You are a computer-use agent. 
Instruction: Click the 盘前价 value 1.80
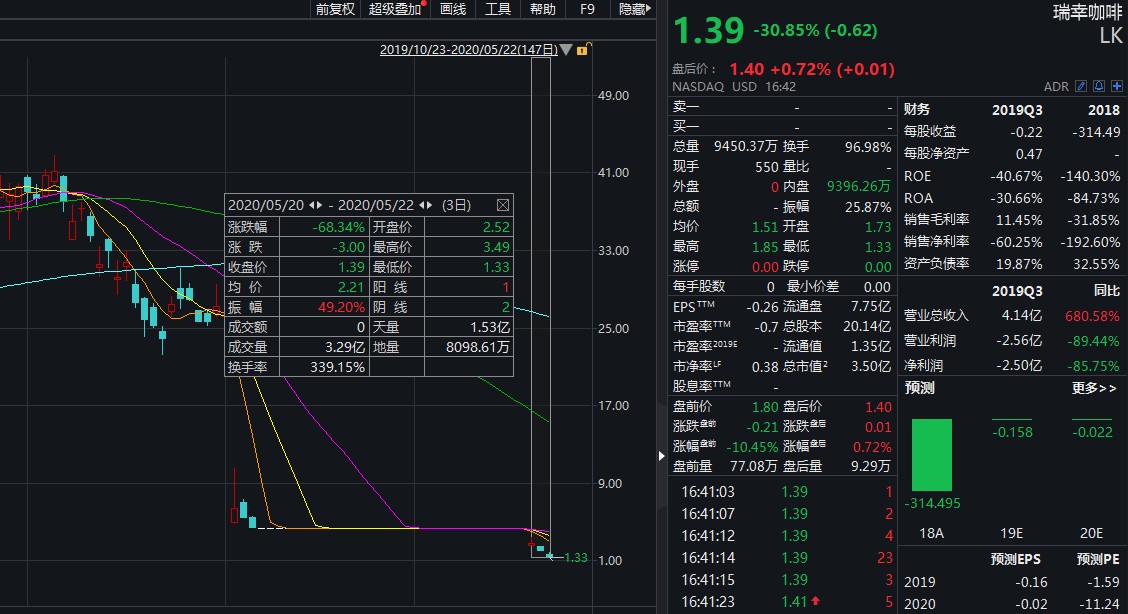pos(765,408)
